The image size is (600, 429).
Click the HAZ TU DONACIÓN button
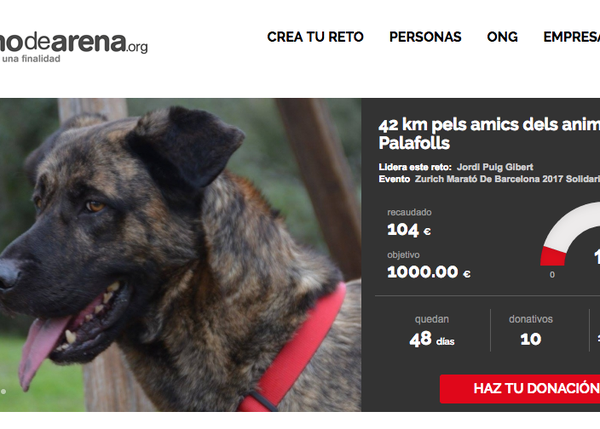(520, 388)
